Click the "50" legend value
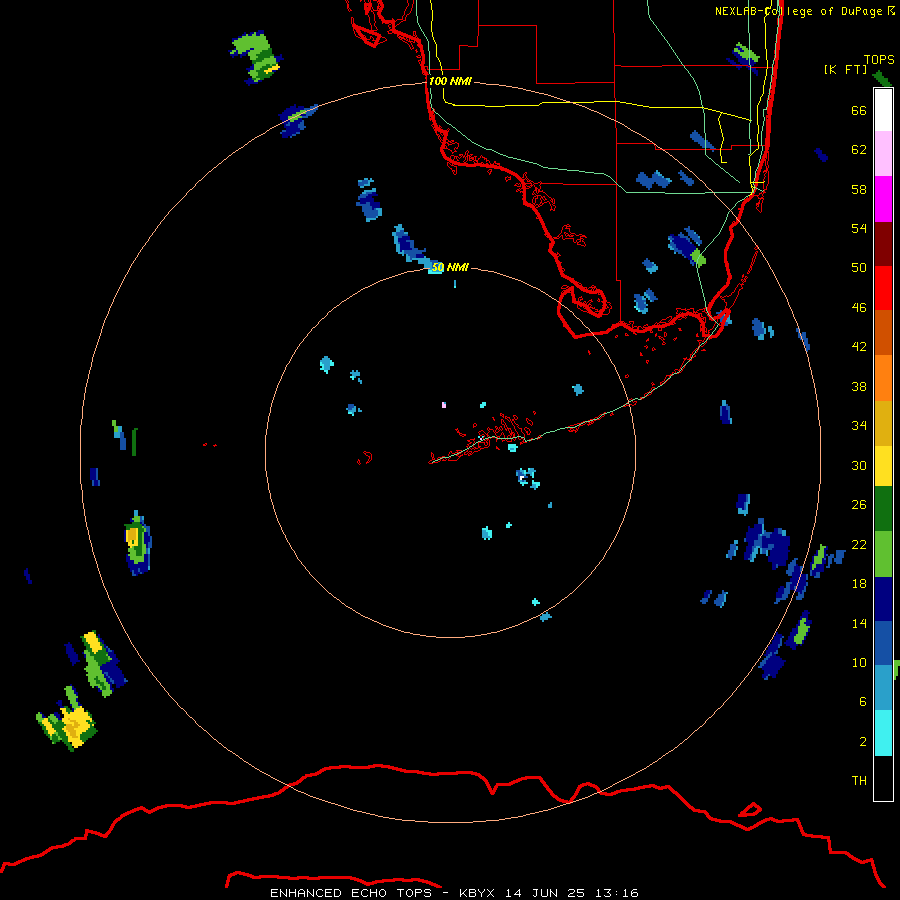 tap(859, 268)
